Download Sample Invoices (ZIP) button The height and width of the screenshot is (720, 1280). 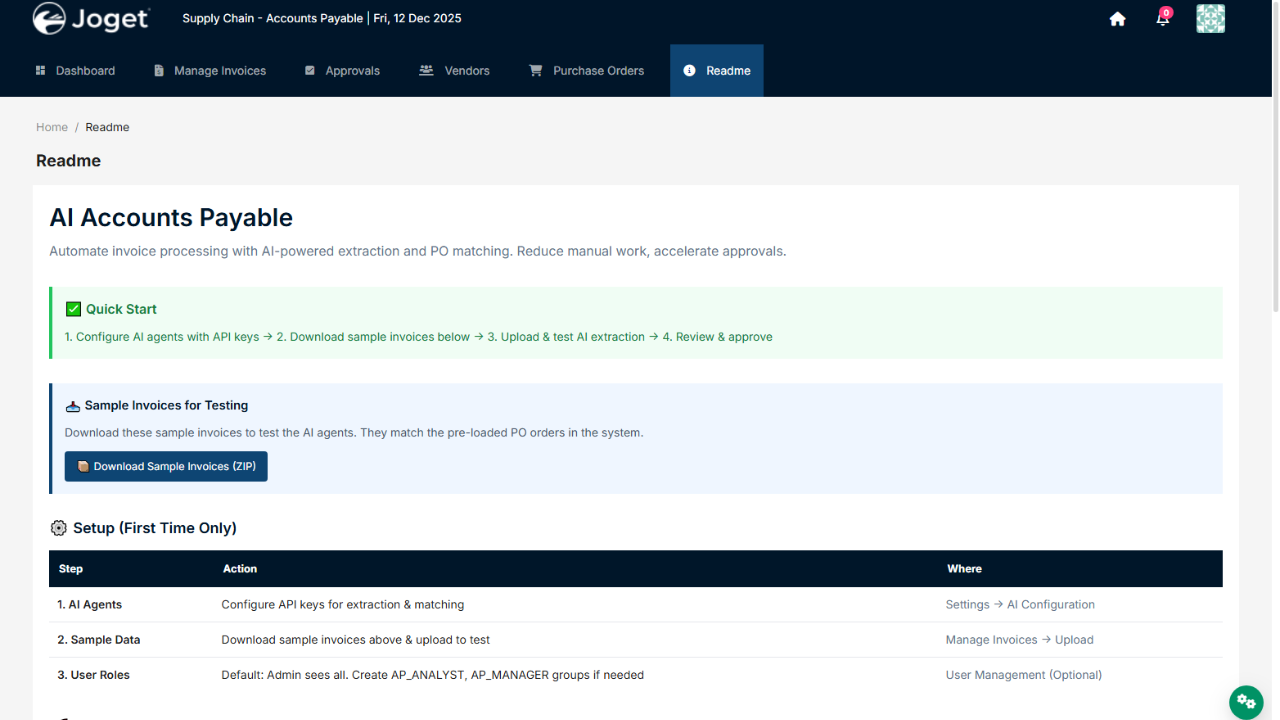(166, 466)
